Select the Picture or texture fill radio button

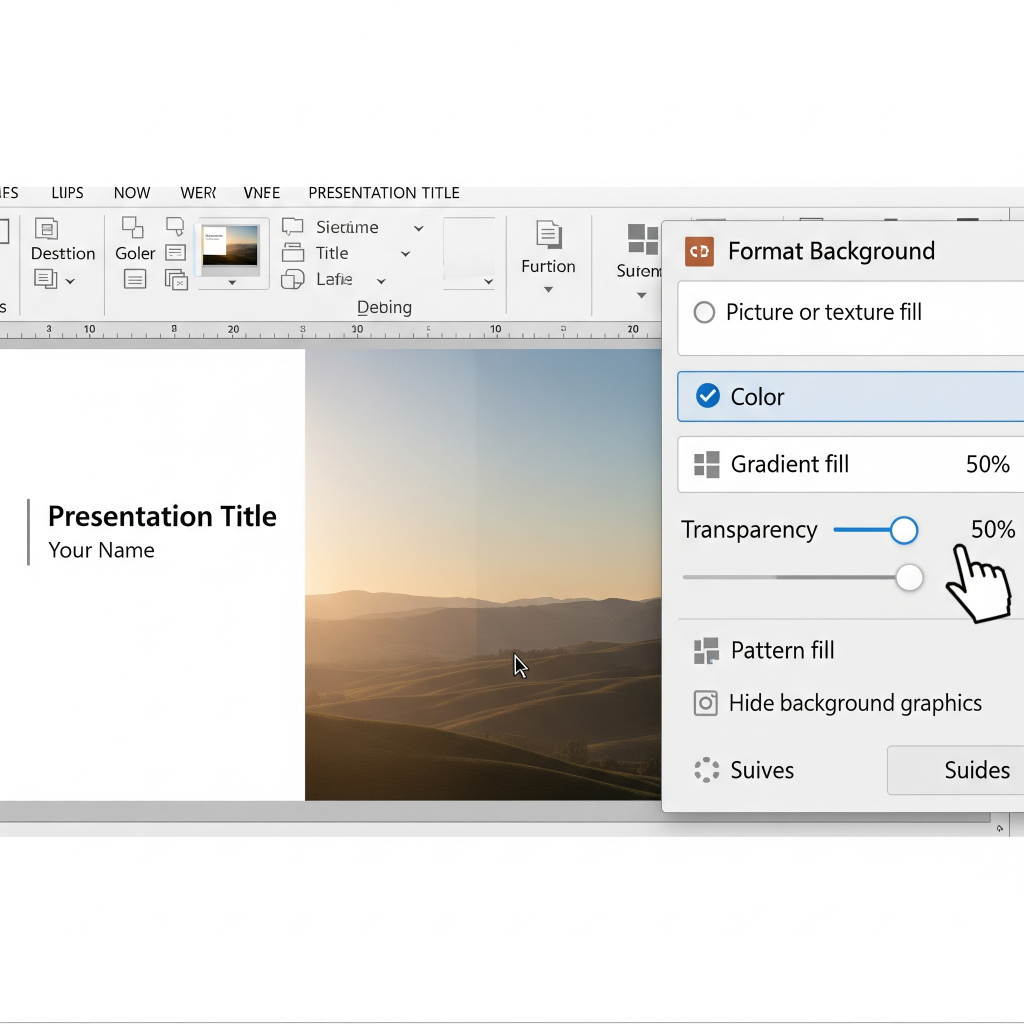(x=705, y=312)
